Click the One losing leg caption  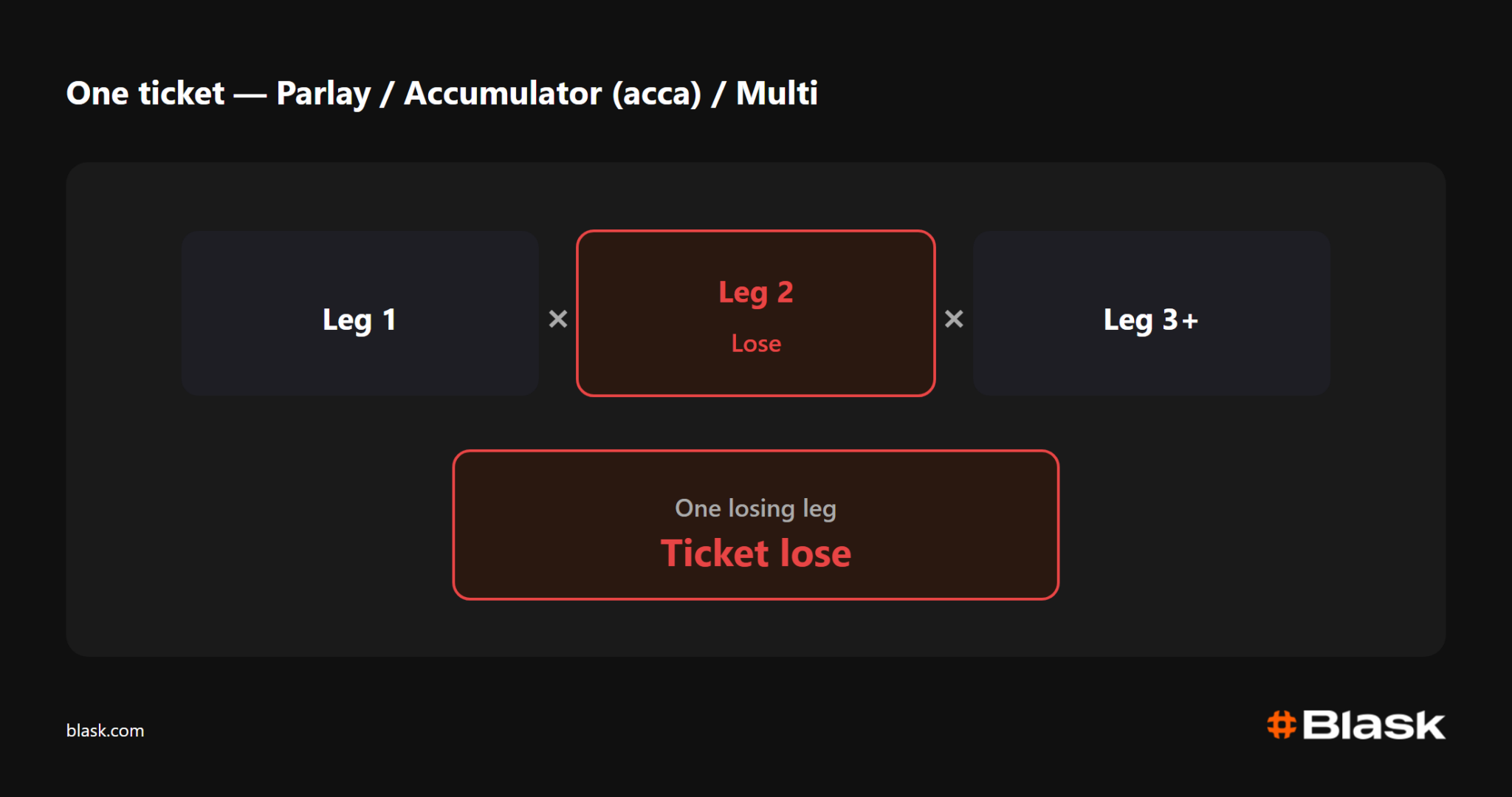756,508
